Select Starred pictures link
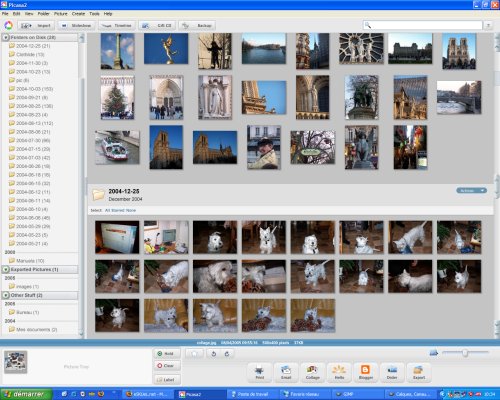The image size is (500, 400). click(x=117, y=210)
